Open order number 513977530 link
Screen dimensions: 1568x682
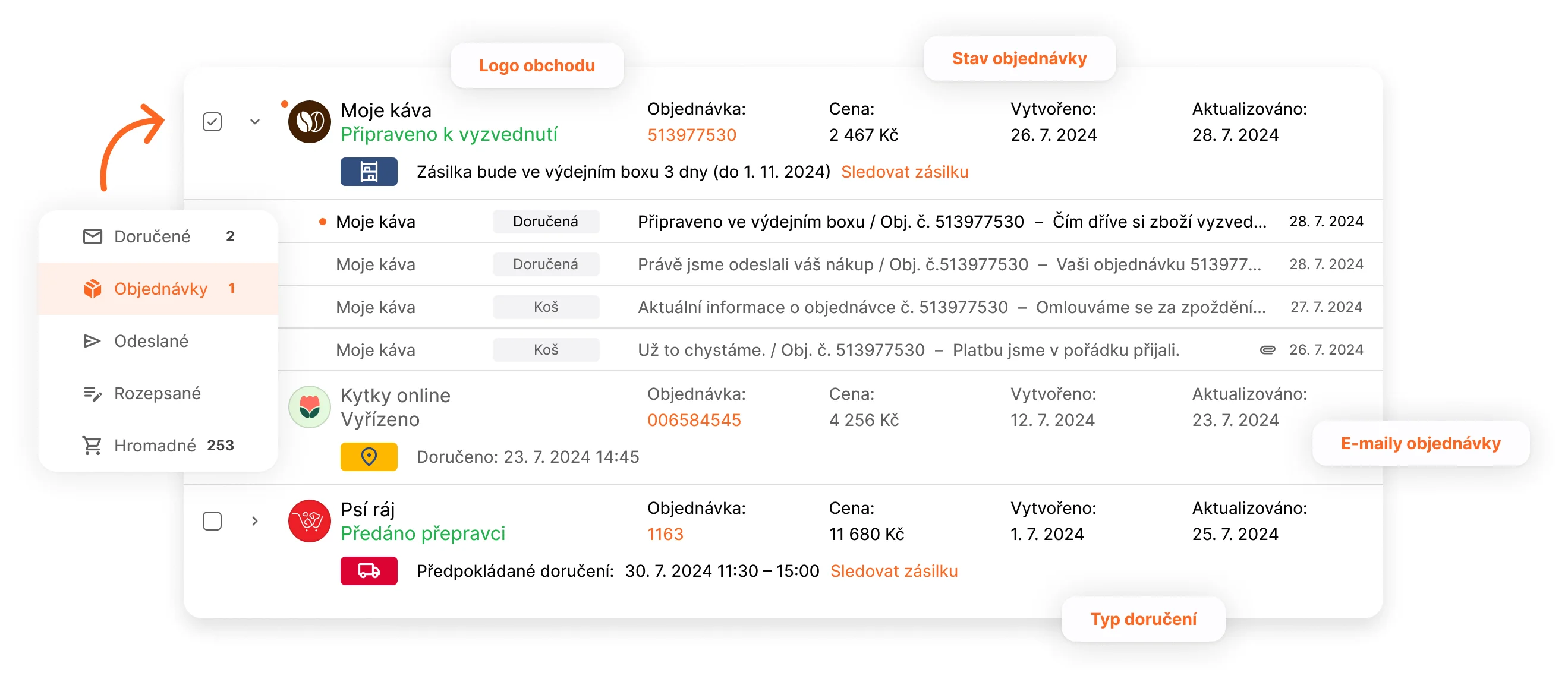coord(691,134)
